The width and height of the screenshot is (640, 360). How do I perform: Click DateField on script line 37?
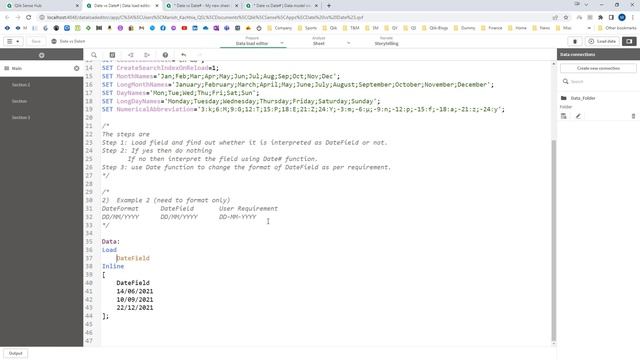coord(133,258)
